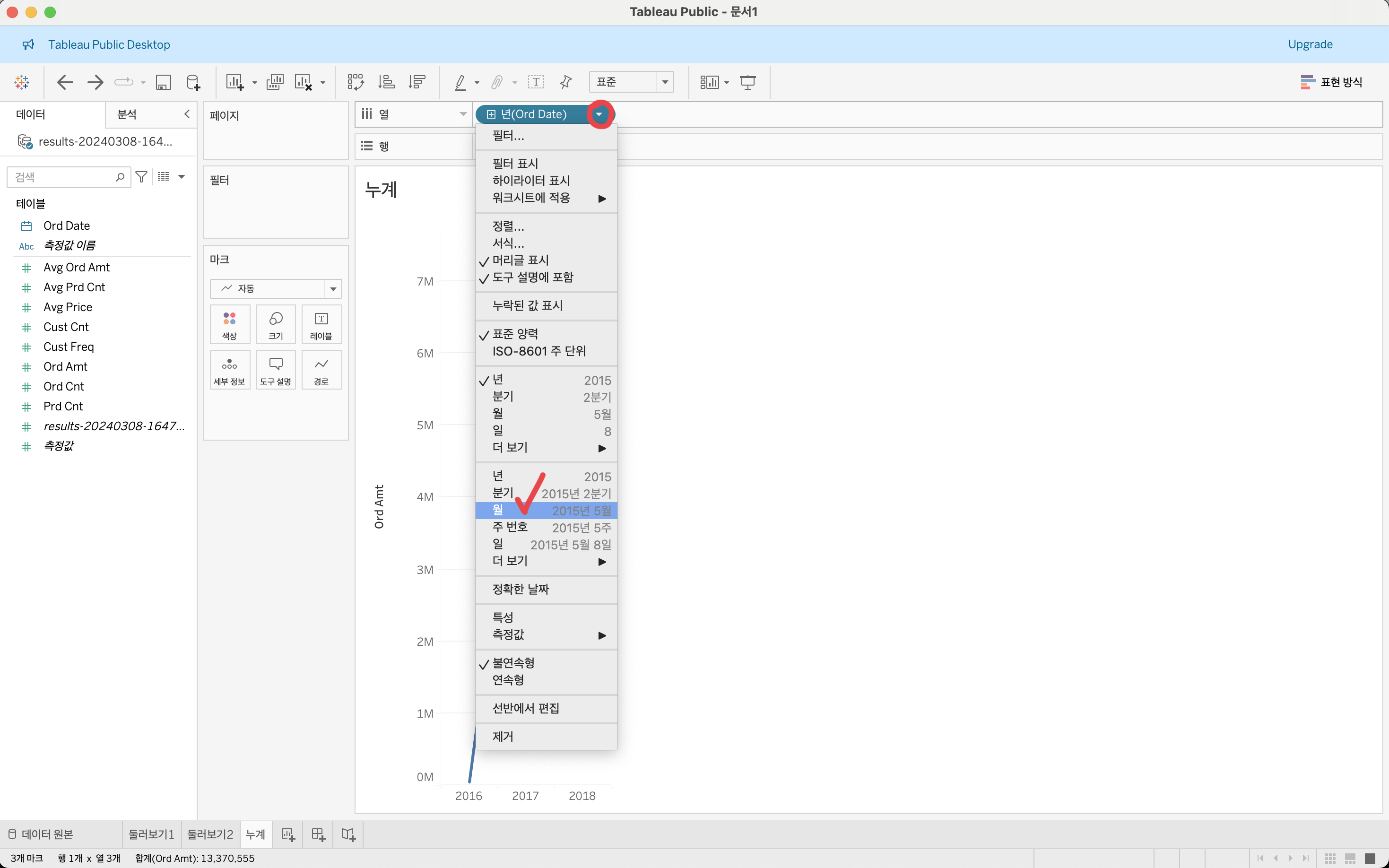Switch to the 둘러보기1 sheet tab
The height and width of the screenshot is (868, 1389).
click(x=151, y=834)
